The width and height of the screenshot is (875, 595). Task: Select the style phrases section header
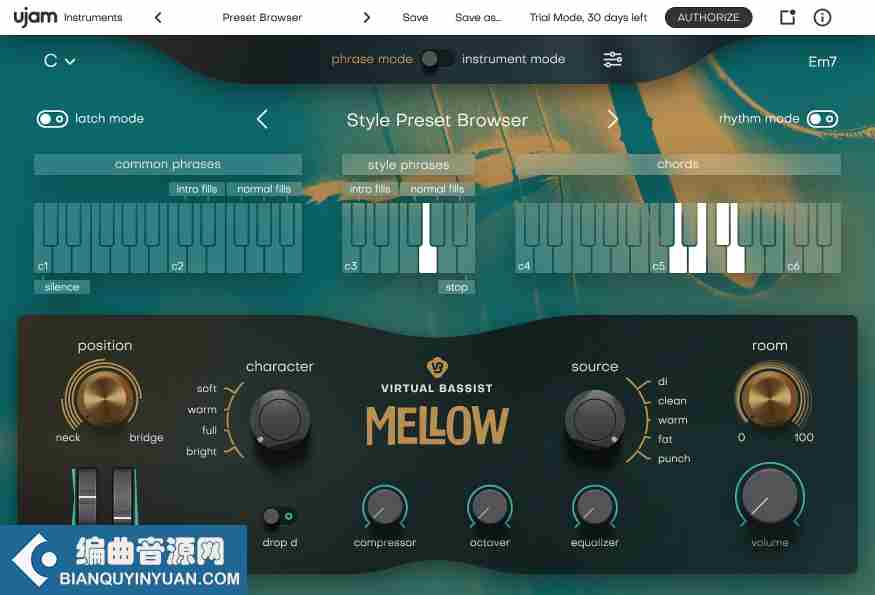point(408,165)
